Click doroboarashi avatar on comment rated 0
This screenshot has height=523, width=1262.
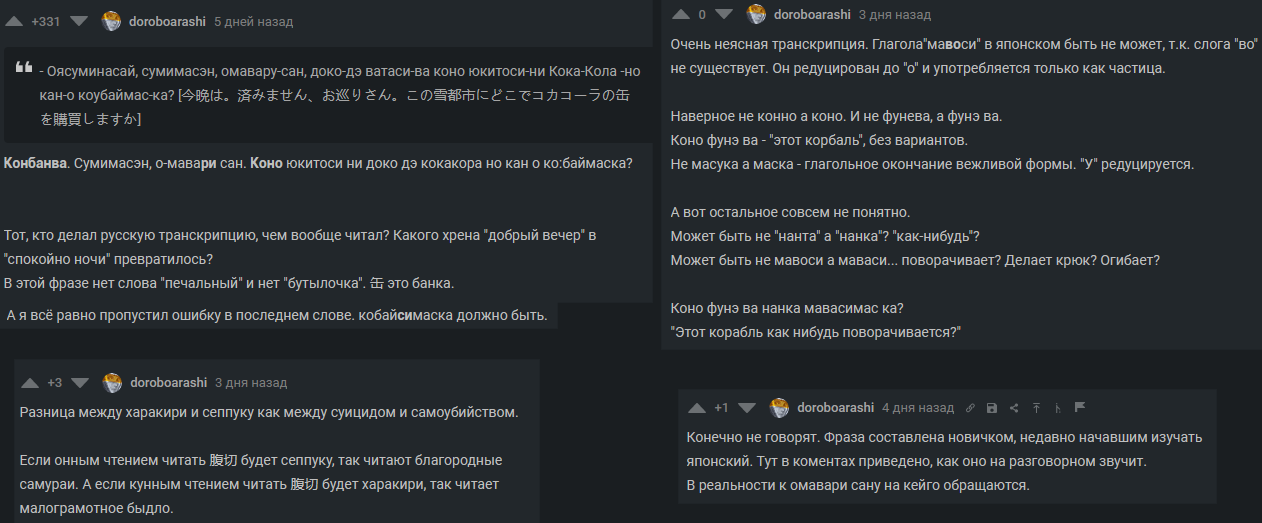(x=757, y=14)
